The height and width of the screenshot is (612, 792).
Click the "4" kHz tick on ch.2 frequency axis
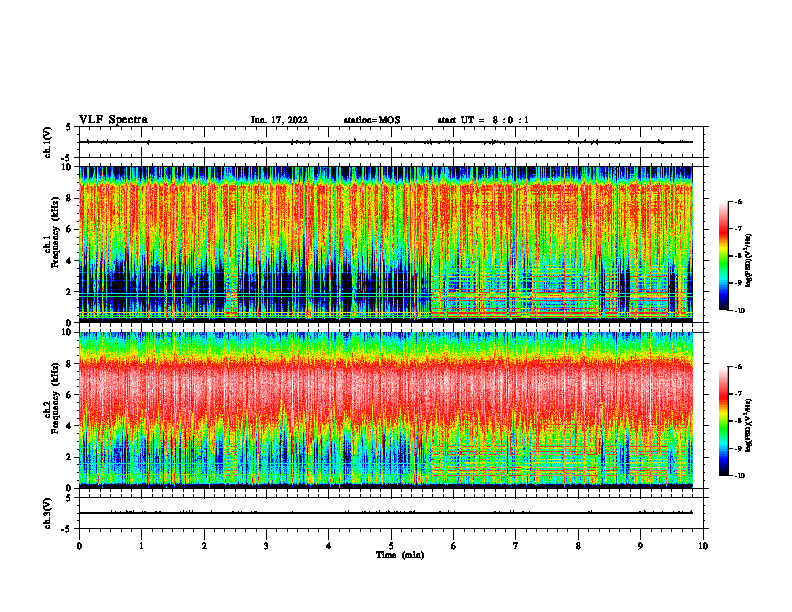pyautogui.click(x=69, y=426)
